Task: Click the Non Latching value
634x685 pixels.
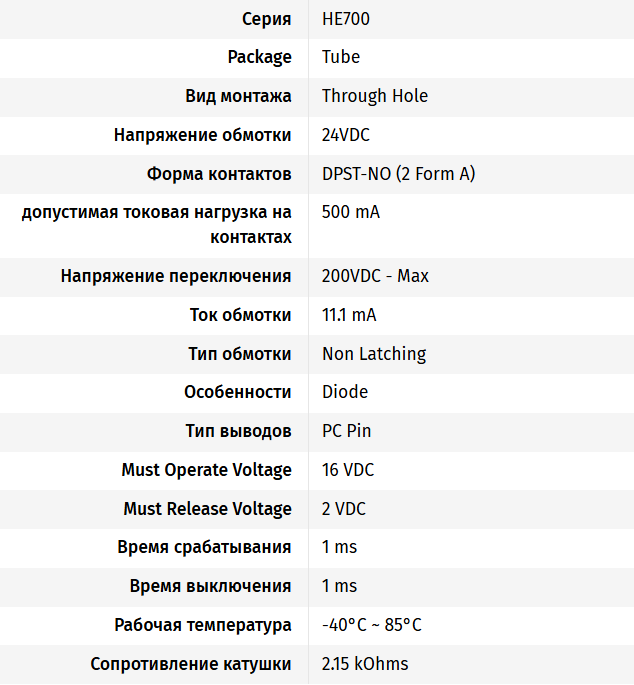Action: [374, 354]
